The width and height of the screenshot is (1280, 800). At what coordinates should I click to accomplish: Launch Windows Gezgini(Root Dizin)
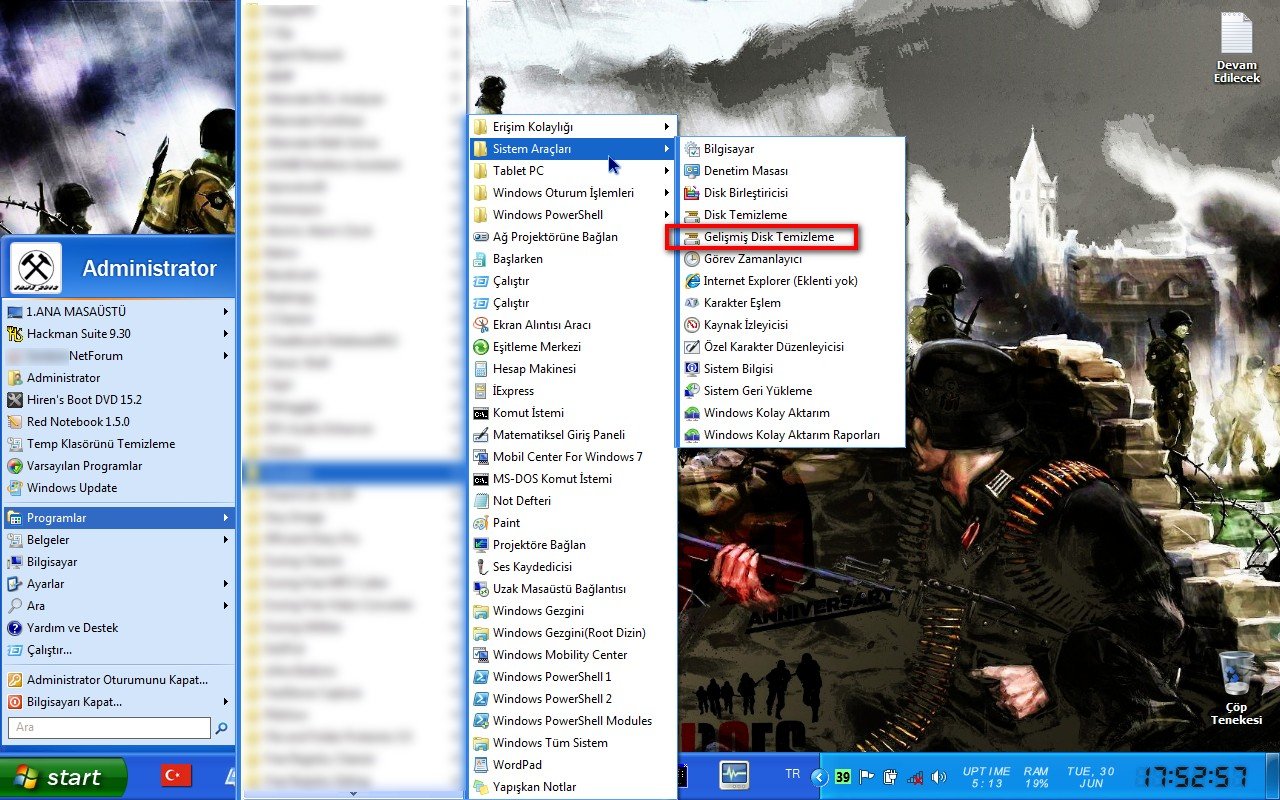pos(572,633)
